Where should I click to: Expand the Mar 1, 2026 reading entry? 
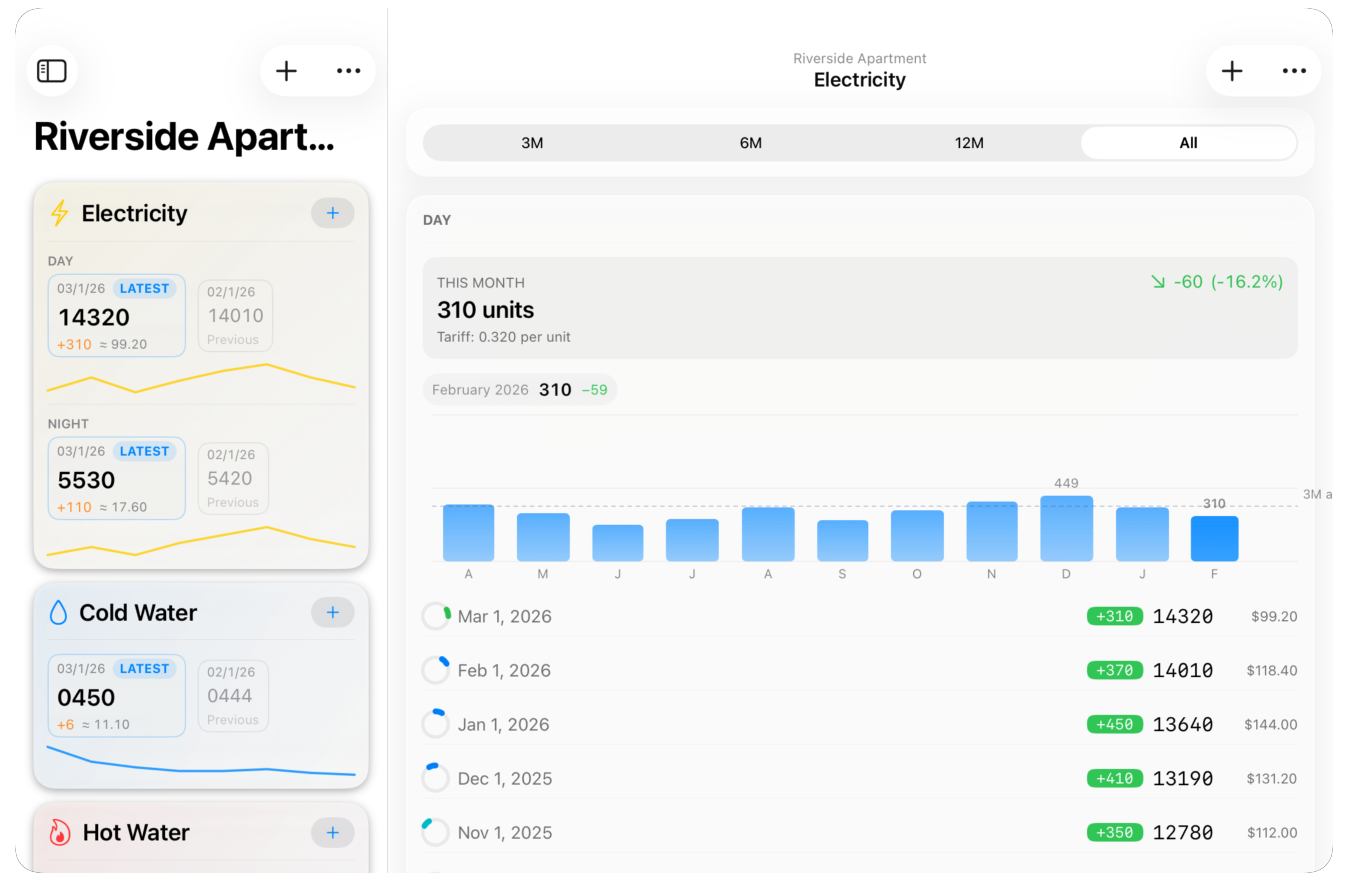(860, 616)
